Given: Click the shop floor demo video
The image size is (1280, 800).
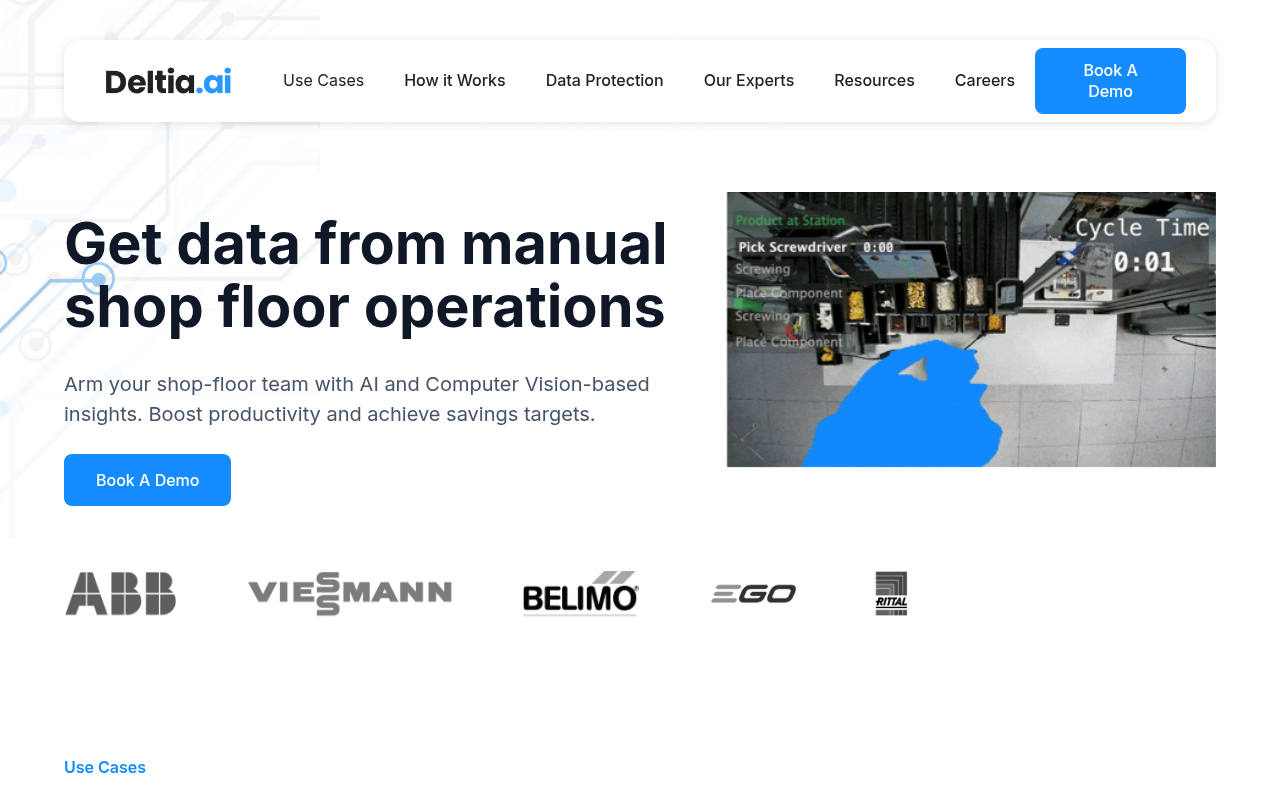Looking at the screenshot, I should pyautogui.click(x=970, y=329).
